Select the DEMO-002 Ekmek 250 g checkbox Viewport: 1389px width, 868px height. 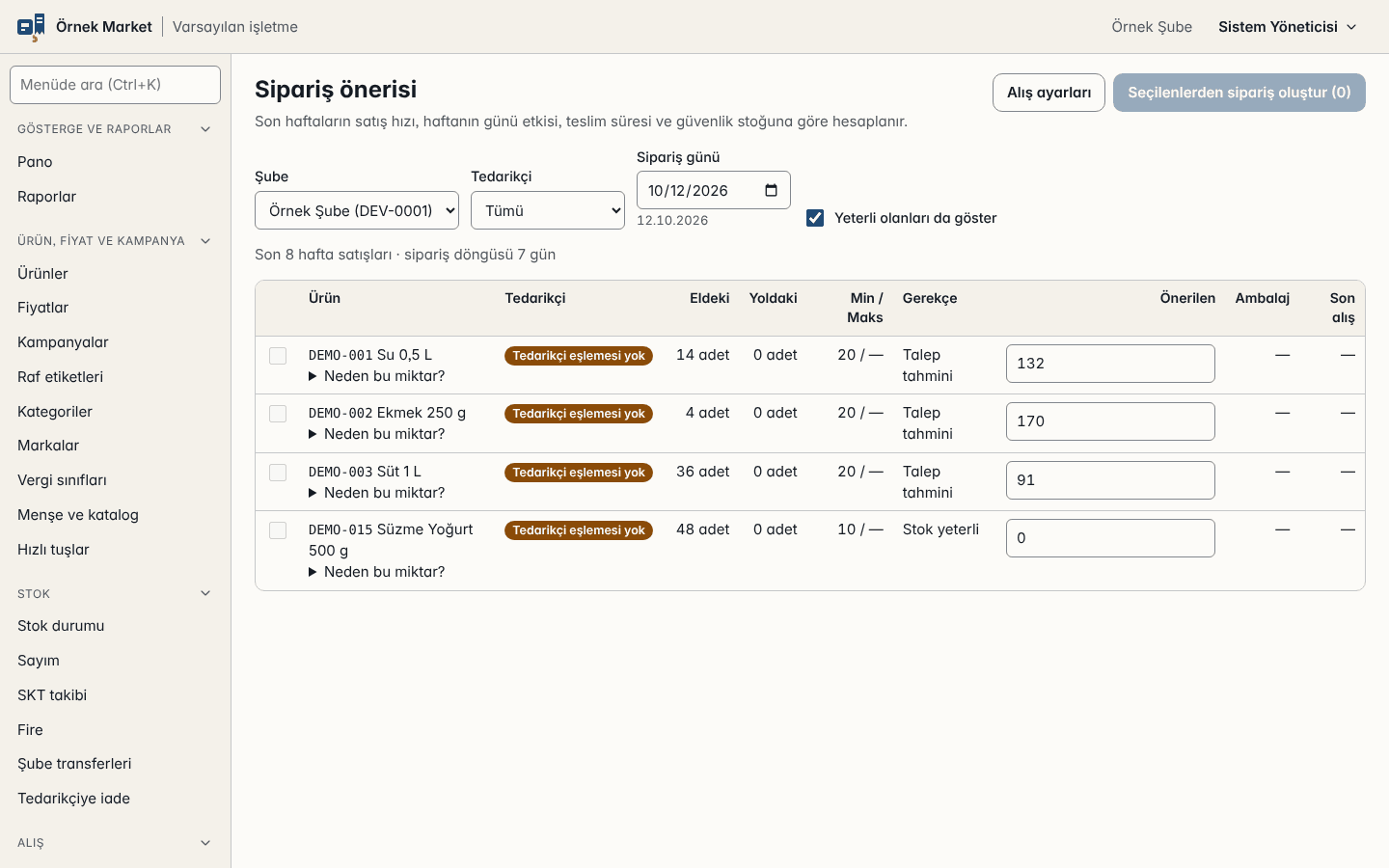(278, 414)
